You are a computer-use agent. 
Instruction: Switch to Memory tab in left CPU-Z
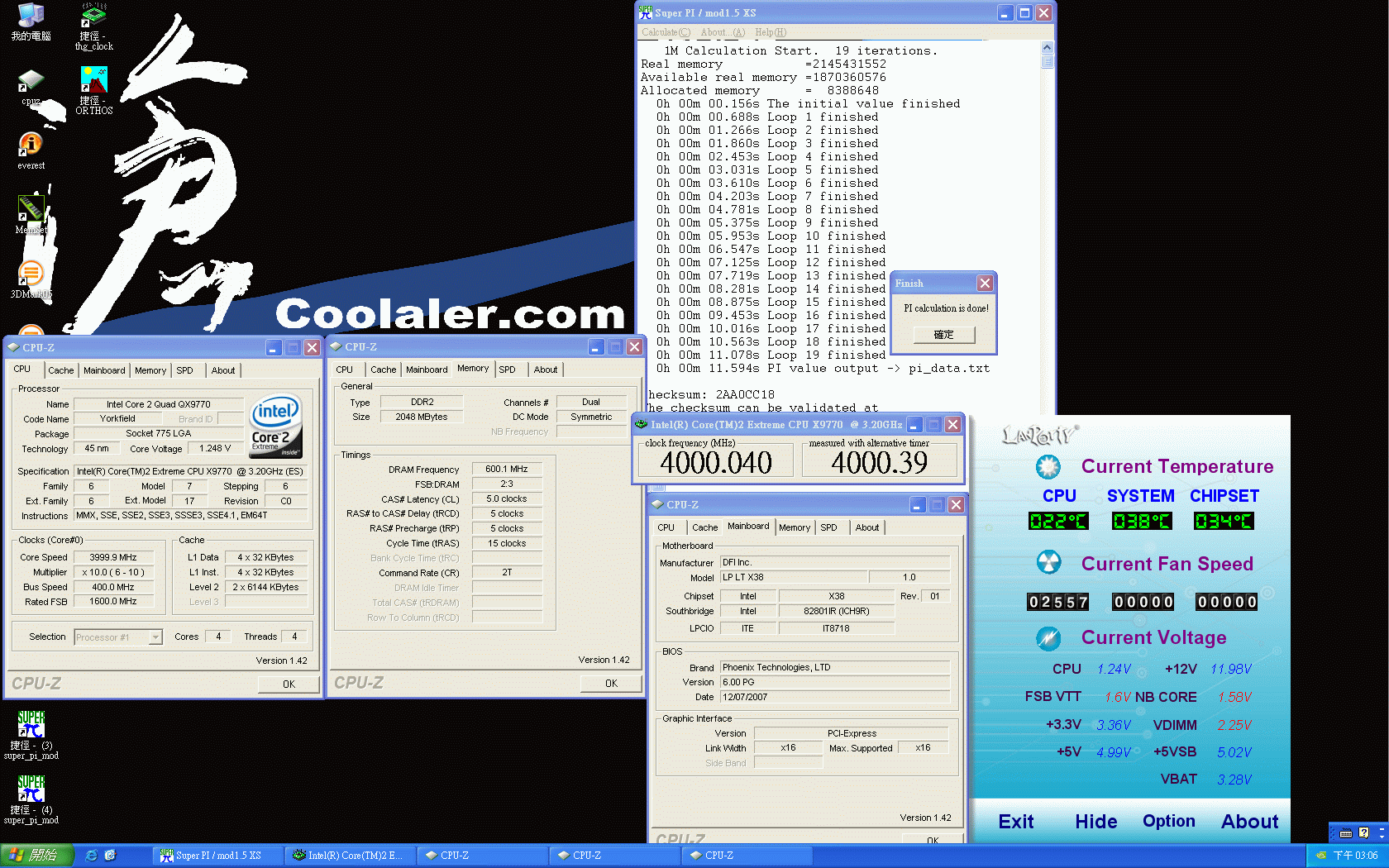[150, 370]
